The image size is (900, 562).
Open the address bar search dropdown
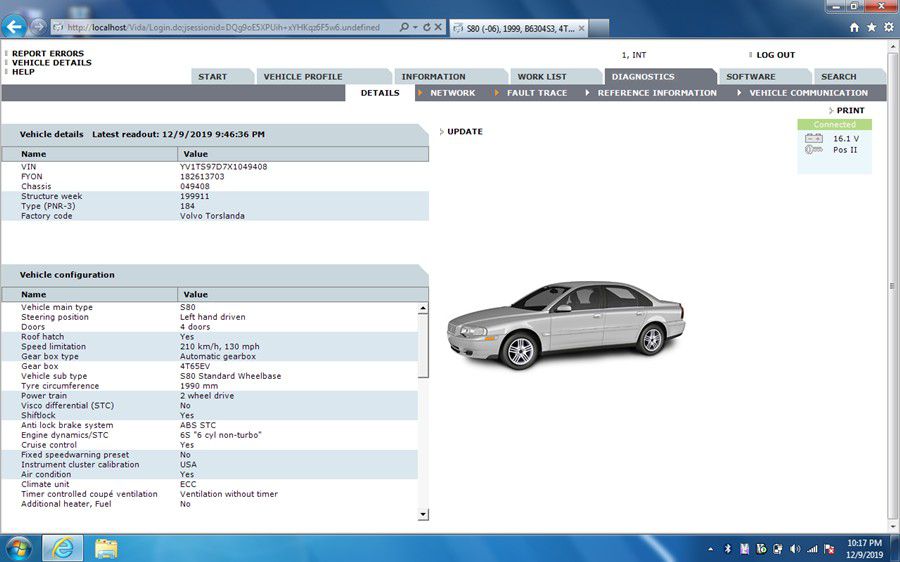click(x=413, y=27)
